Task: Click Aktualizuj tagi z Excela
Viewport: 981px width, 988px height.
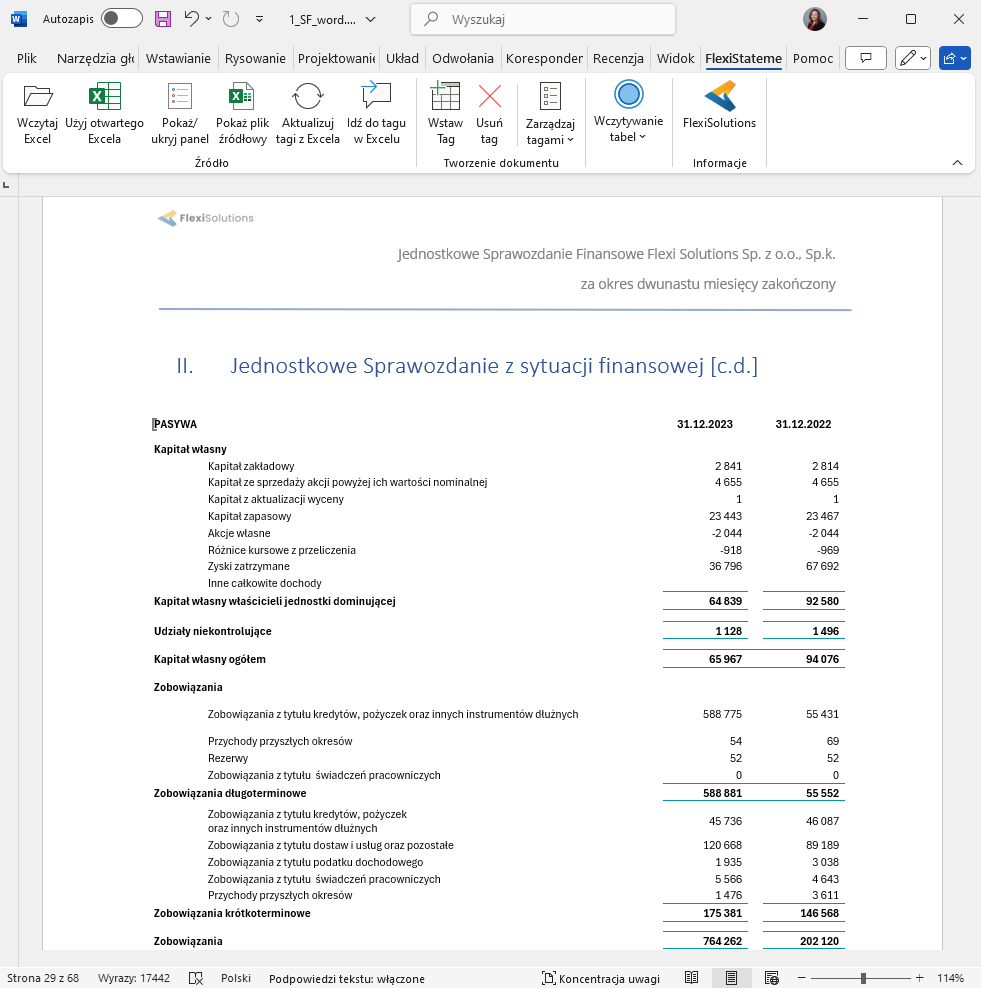Action: [307, 97]
